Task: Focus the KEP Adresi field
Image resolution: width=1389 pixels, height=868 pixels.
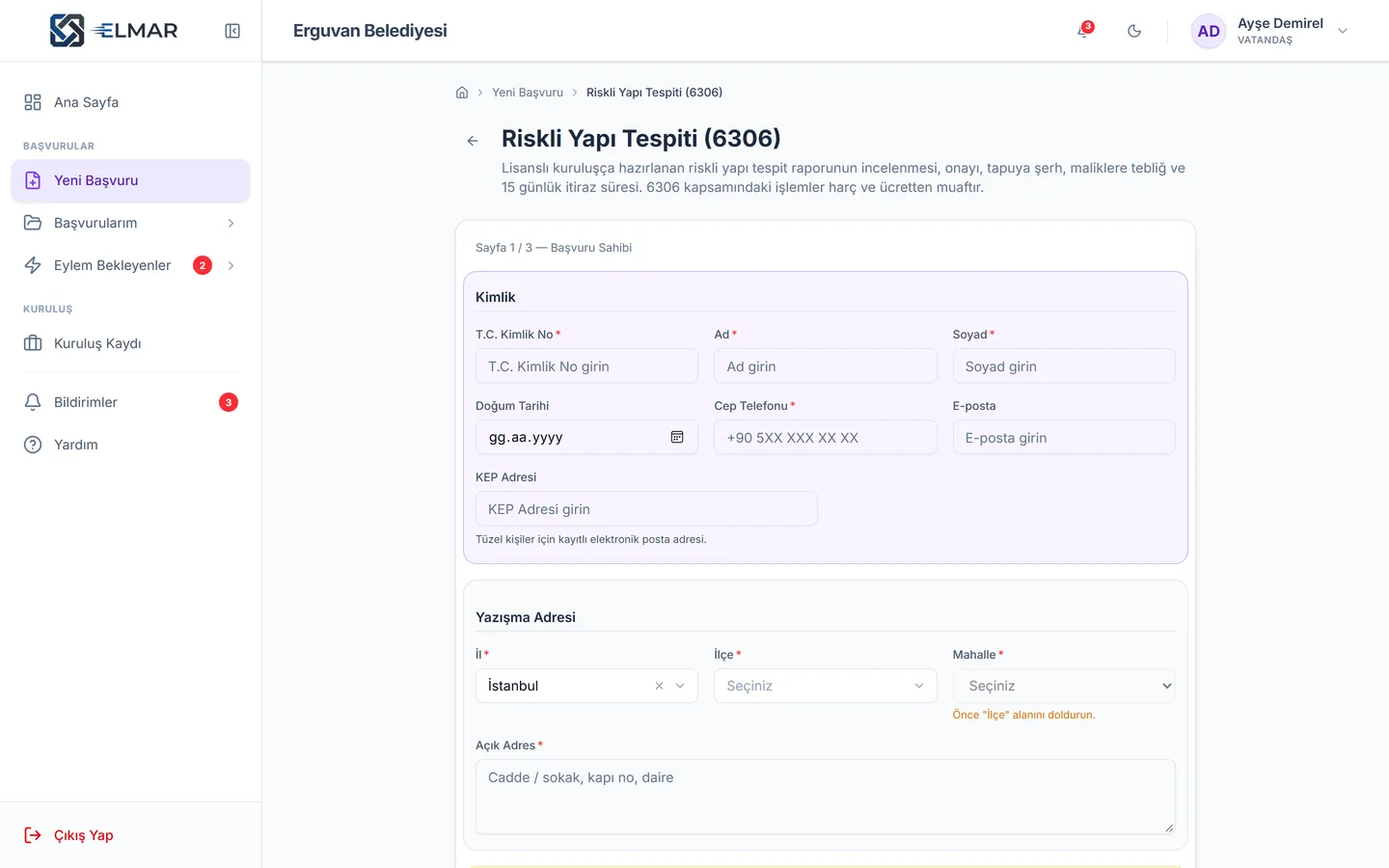Action: tap(646, 508)
